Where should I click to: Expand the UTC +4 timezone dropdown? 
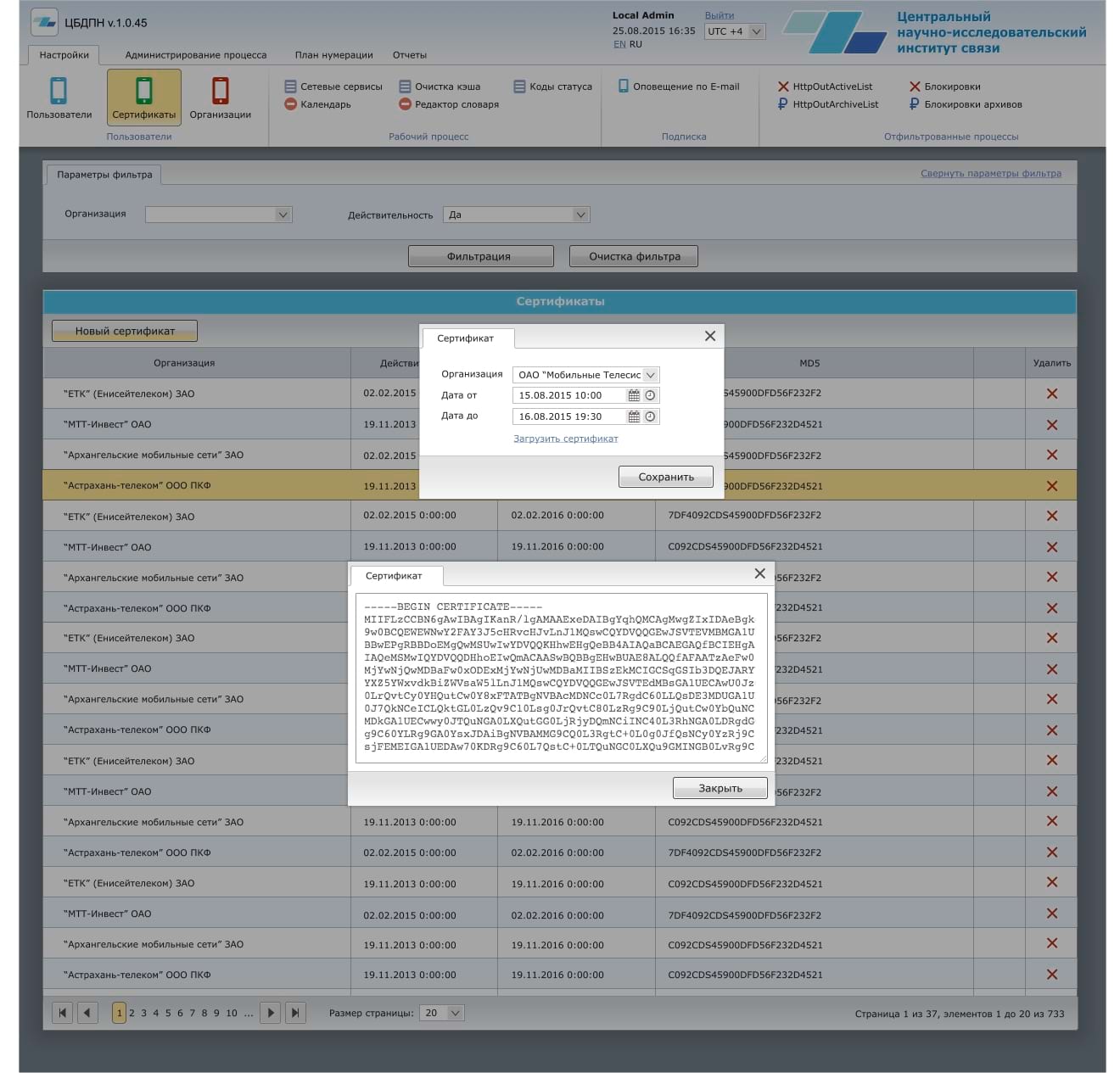tap(756, 31)
